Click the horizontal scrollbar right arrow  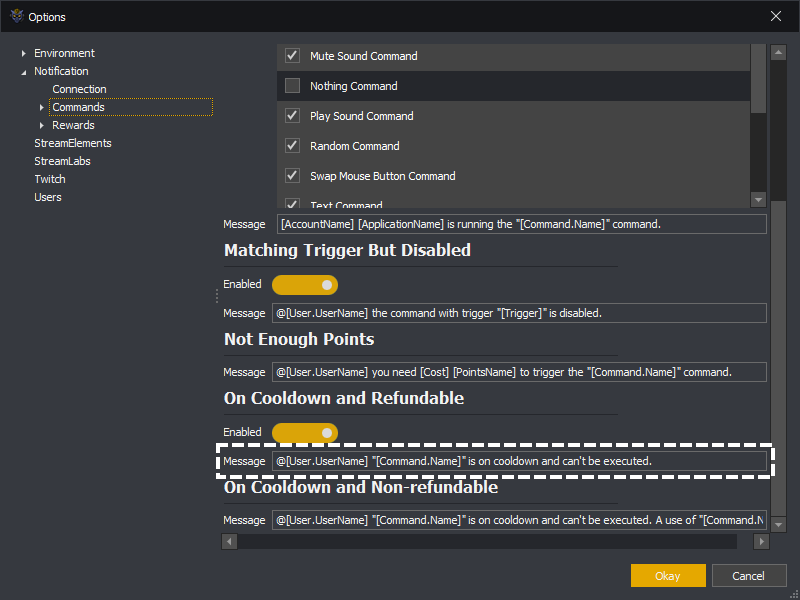(761, 541)
